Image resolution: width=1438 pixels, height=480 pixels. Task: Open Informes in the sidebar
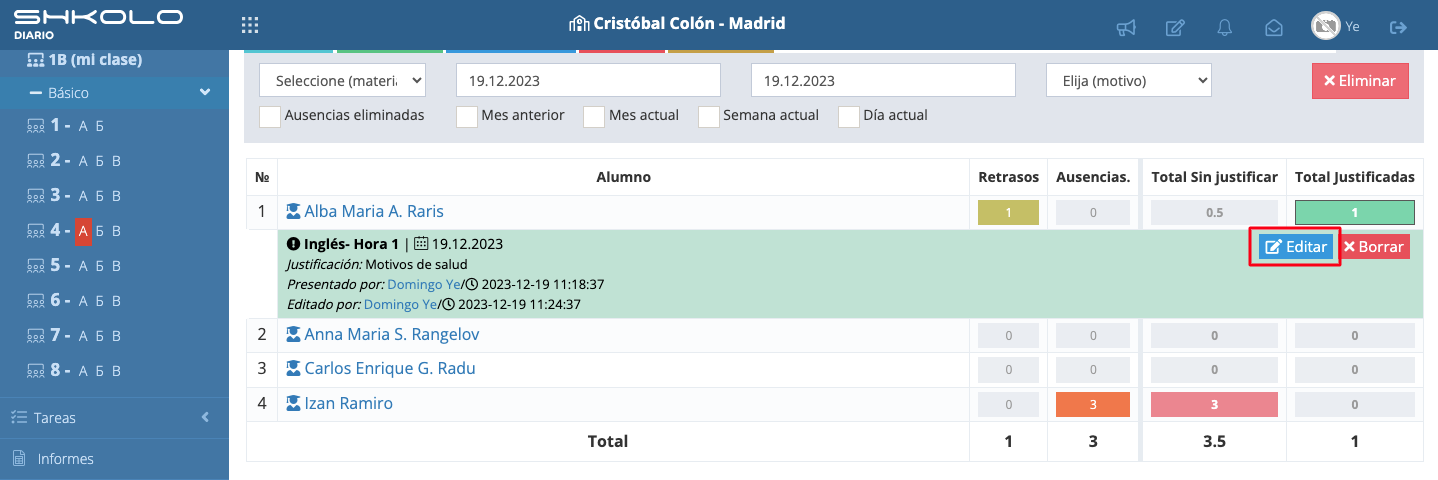pos(114,459)
